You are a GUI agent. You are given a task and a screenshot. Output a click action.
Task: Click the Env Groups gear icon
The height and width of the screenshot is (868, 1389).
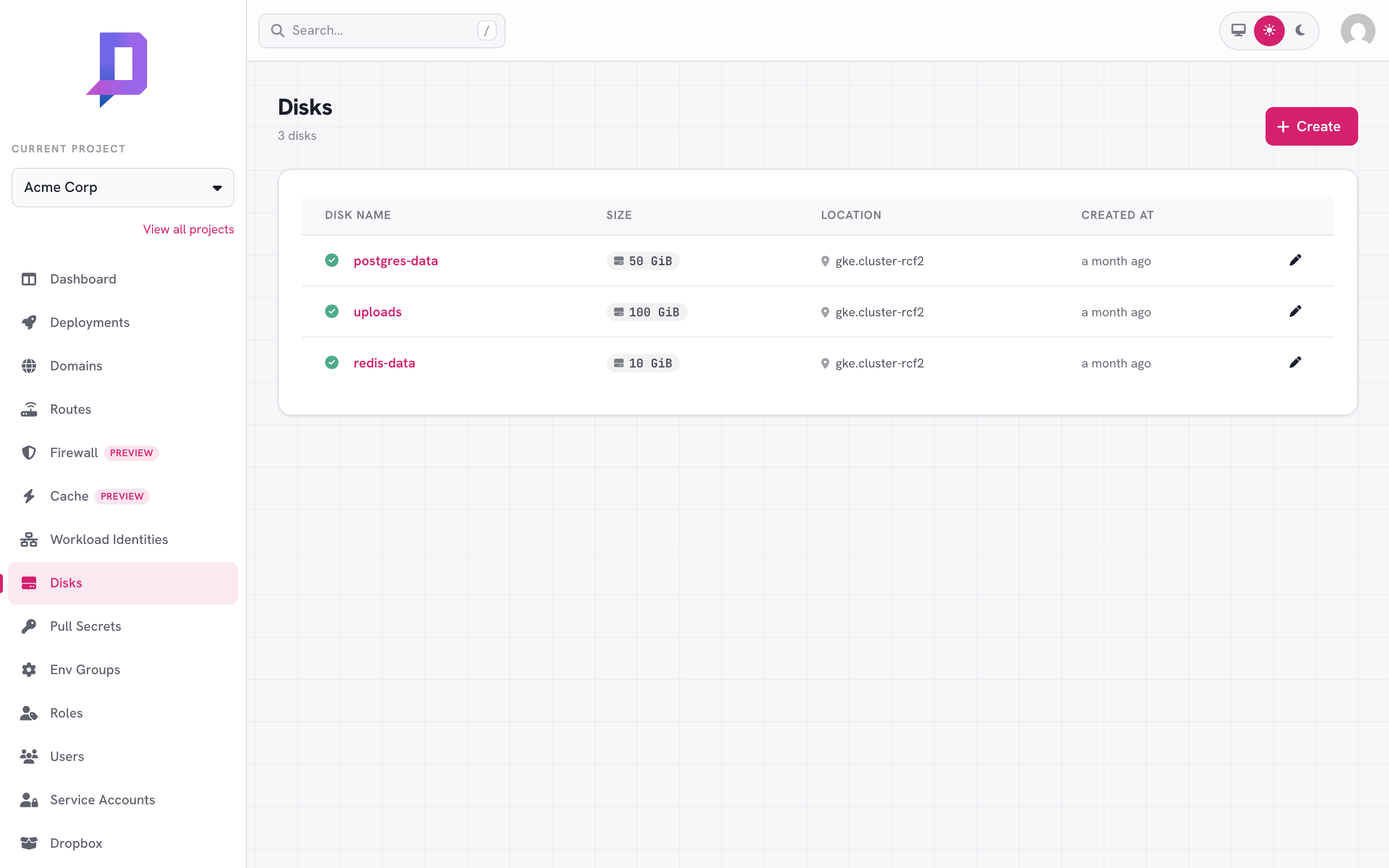pyautogui.click(x=29, y=670)
